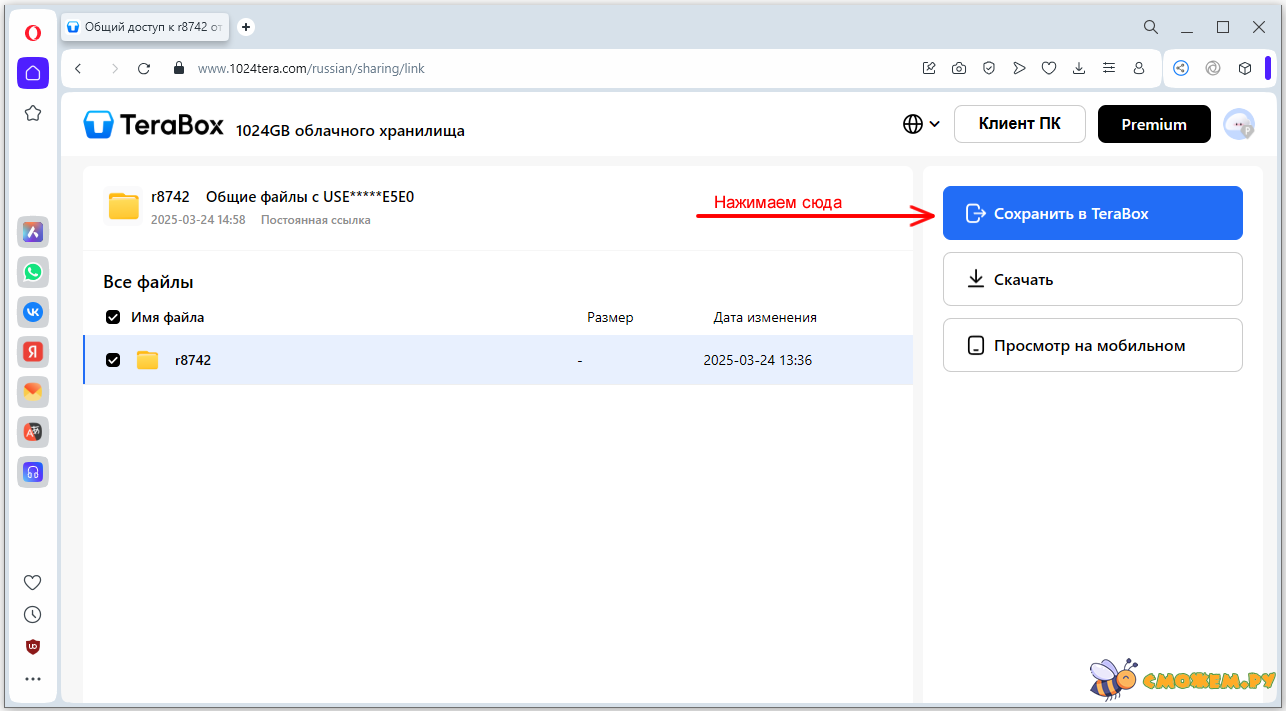Click the black Premium button
Viewport: 1286px width, 711px height.
(x=1154, y=124)
